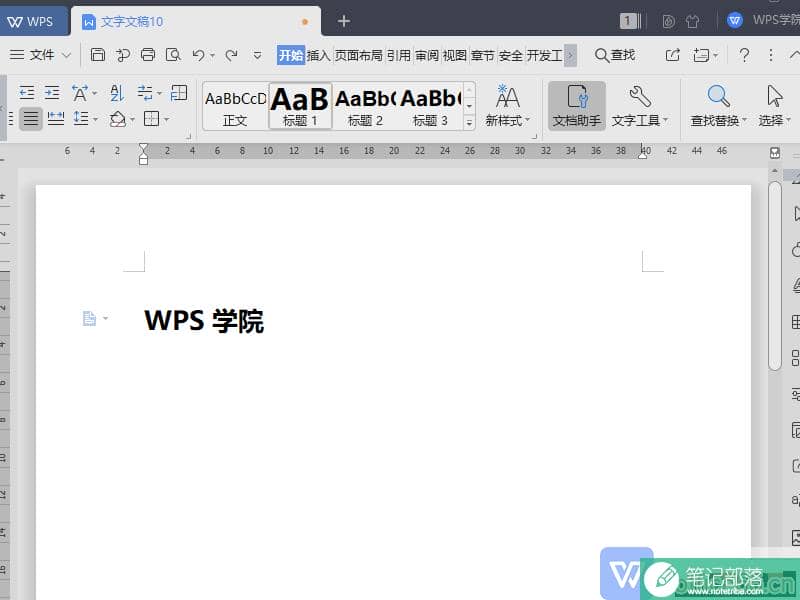Click the shading paint bucket icon

pos(118,119)
